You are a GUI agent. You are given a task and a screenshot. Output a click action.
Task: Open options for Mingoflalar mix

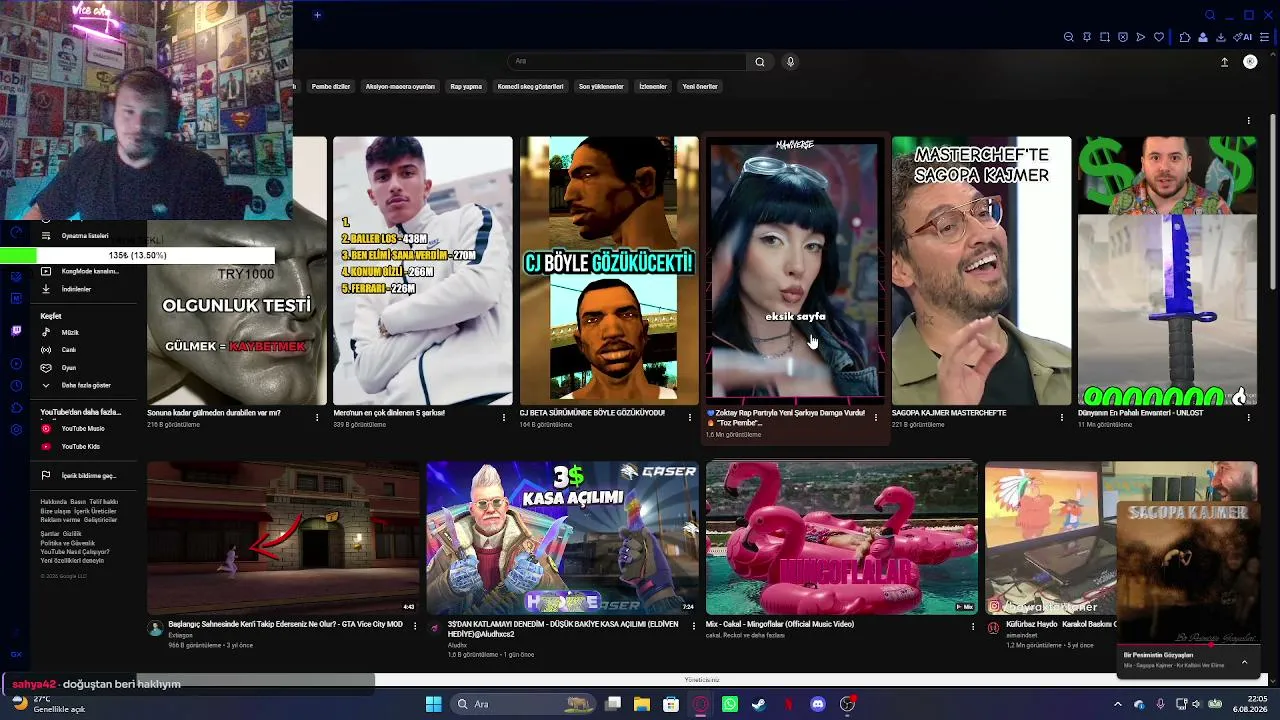(973, 627)
